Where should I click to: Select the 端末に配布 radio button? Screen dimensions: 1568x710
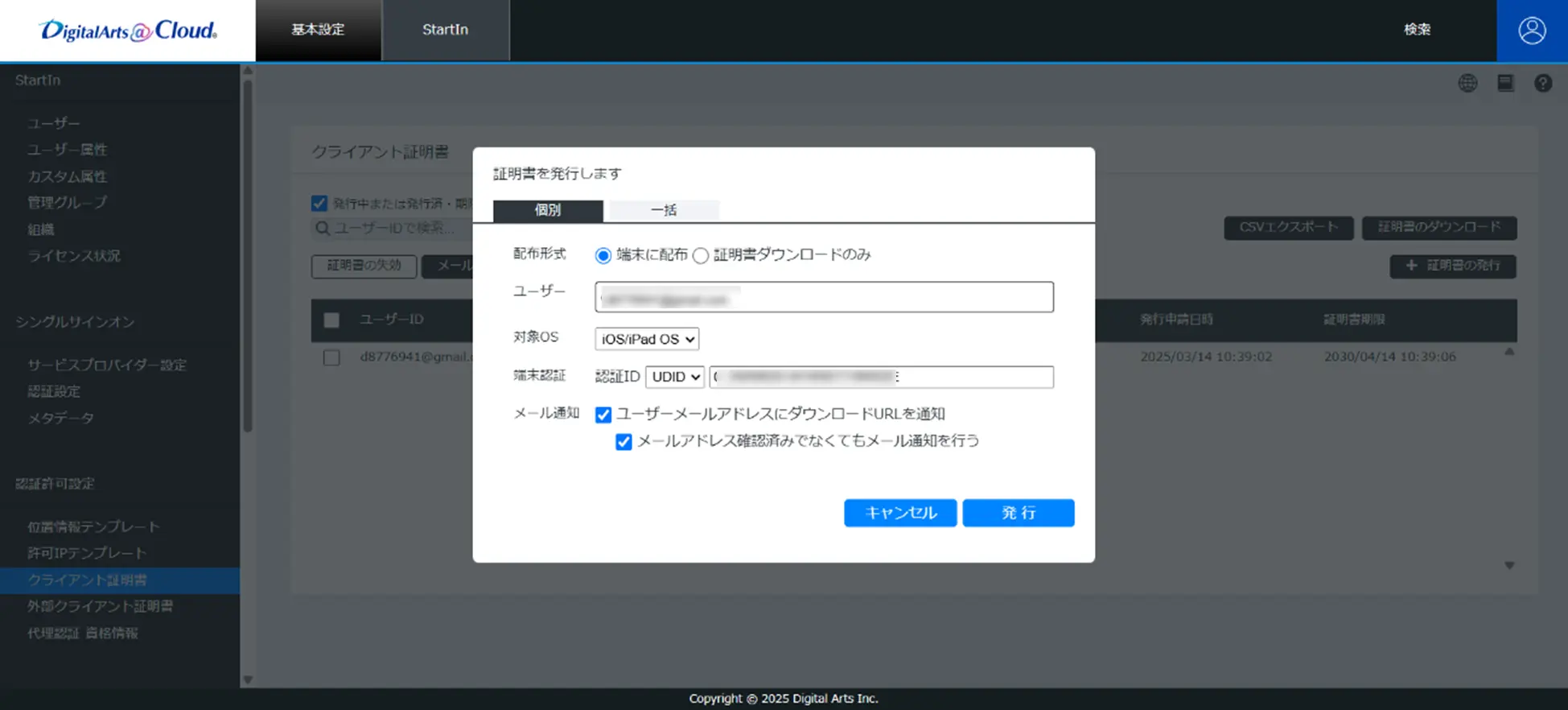[603, 256]
